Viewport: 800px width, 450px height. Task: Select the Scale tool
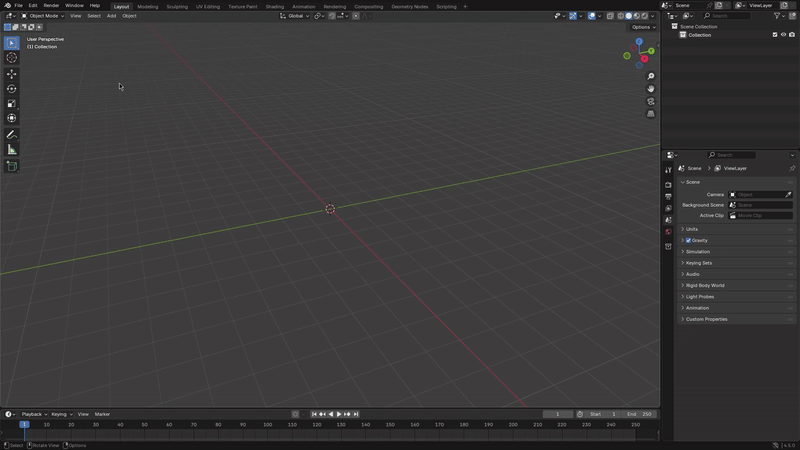click(11, 104)
